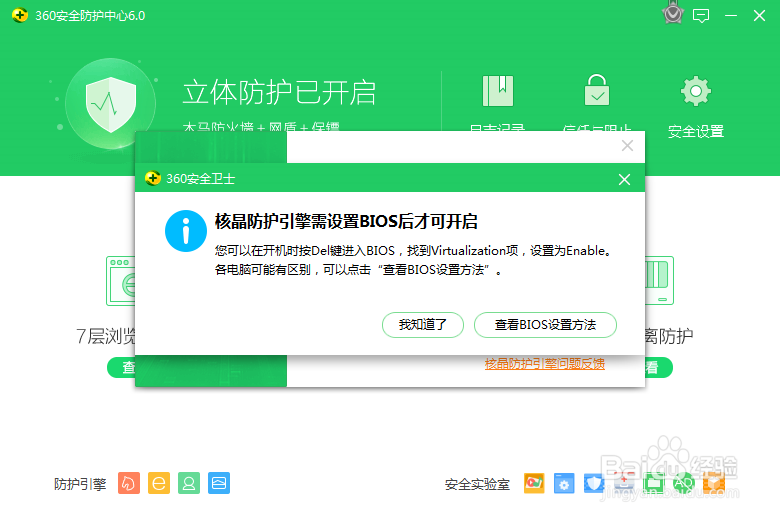The image size is (783, 519).
Task: Click the green person engine icon
Action: coord(189,483)
